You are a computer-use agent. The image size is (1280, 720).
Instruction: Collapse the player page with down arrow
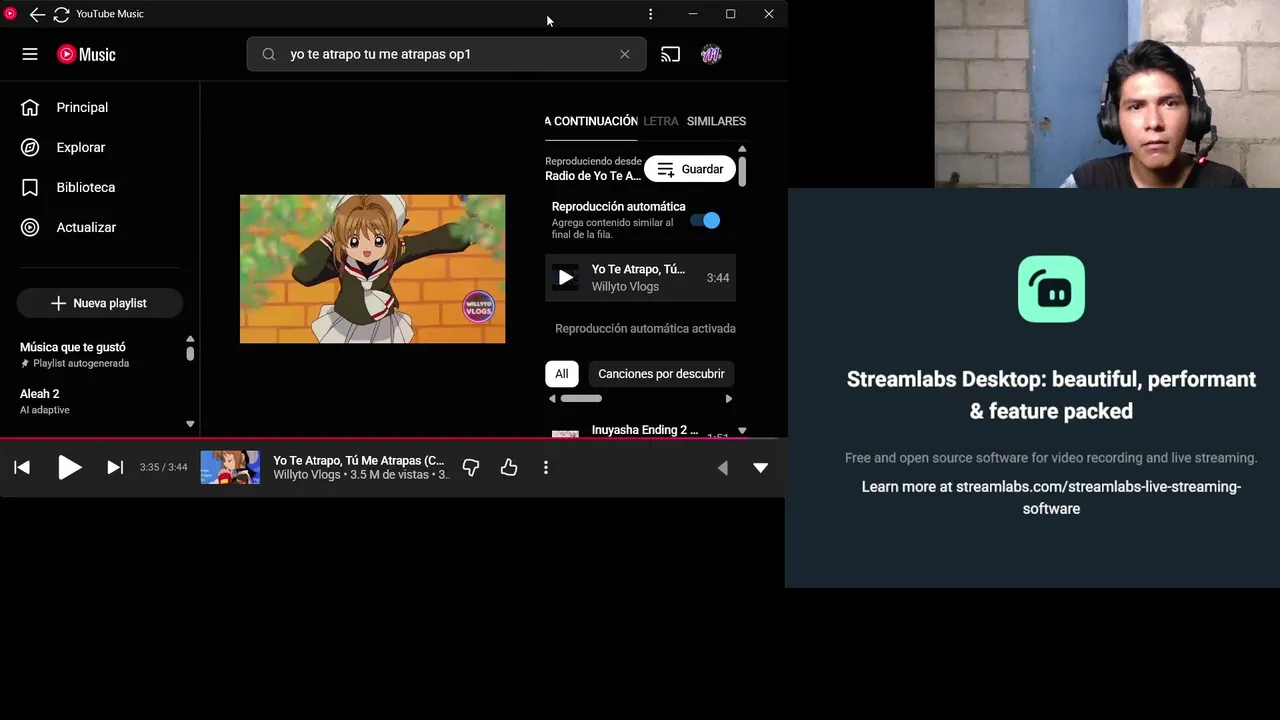pyautogui.click(x=760, y=467)
